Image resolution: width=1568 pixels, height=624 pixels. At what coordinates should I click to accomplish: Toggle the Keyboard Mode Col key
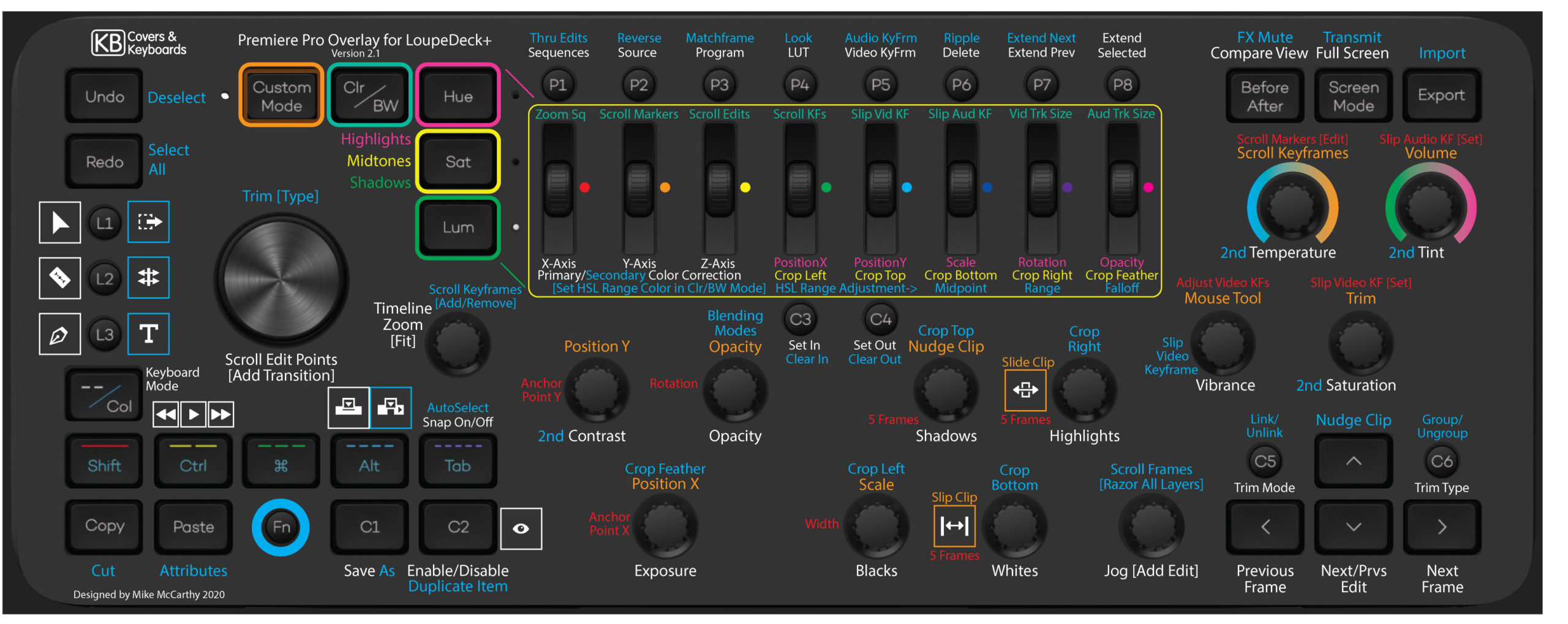tap(105, 395)
